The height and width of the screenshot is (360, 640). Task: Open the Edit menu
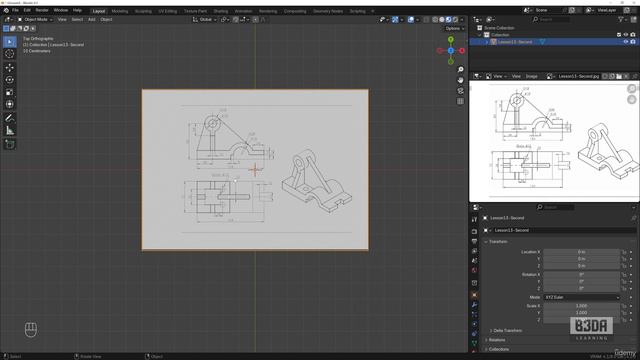27,10
